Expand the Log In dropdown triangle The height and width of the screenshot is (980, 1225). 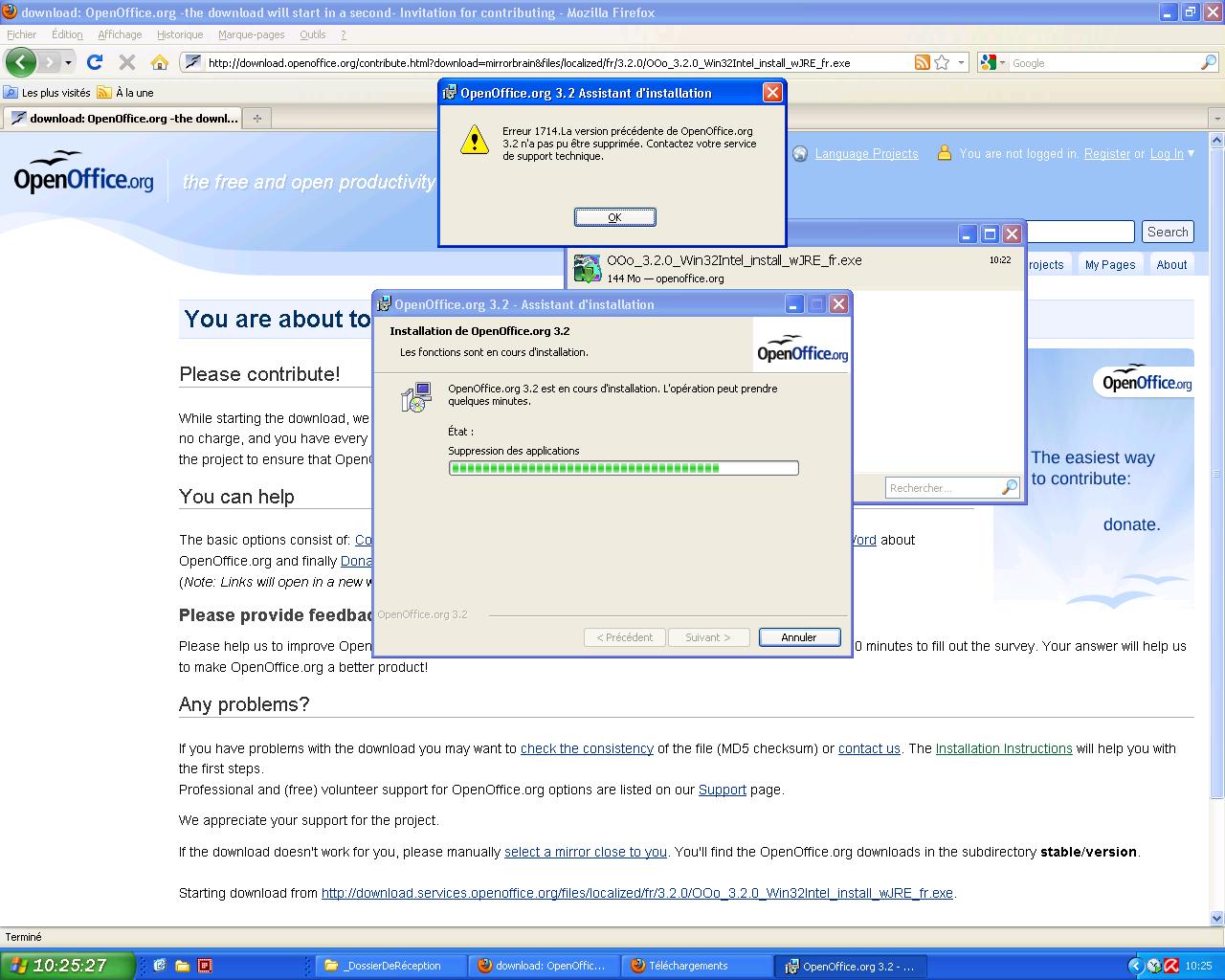pos(1191,153)
